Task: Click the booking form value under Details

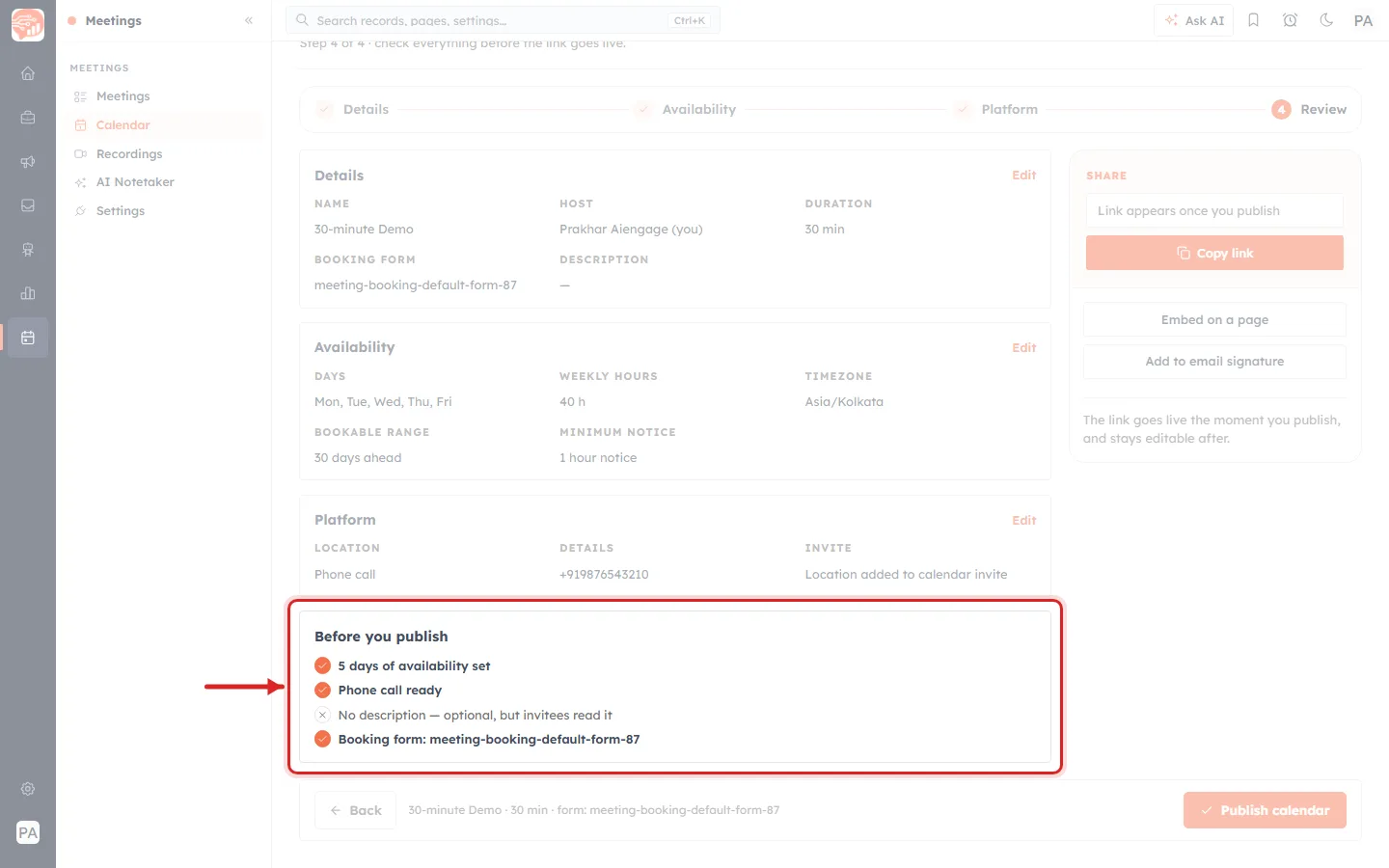Action: click(x=416, y=285)
